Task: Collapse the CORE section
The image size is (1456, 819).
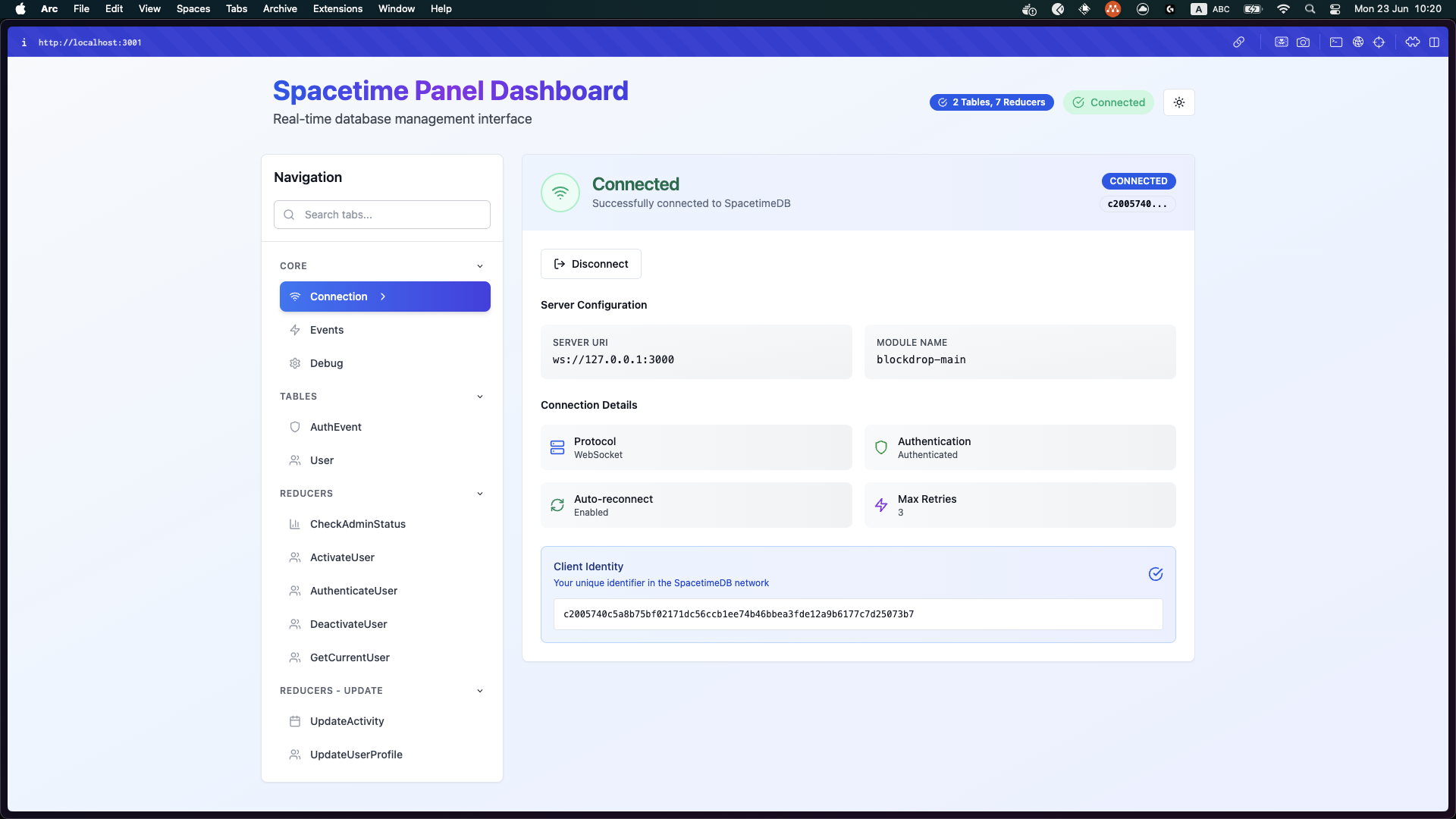Action: 480,266
